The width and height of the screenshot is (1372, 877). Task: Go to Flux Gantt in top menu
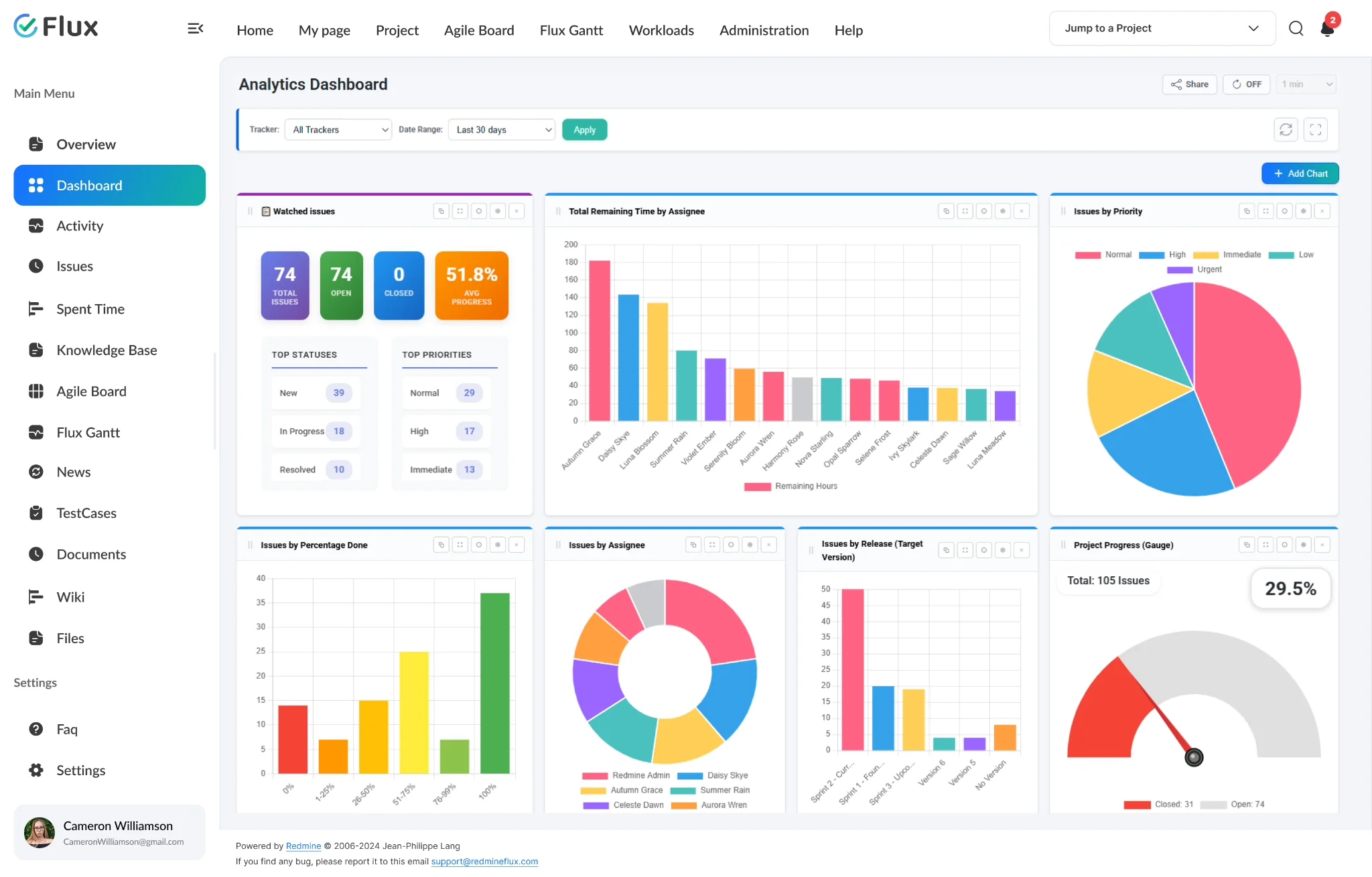[571, 30]
